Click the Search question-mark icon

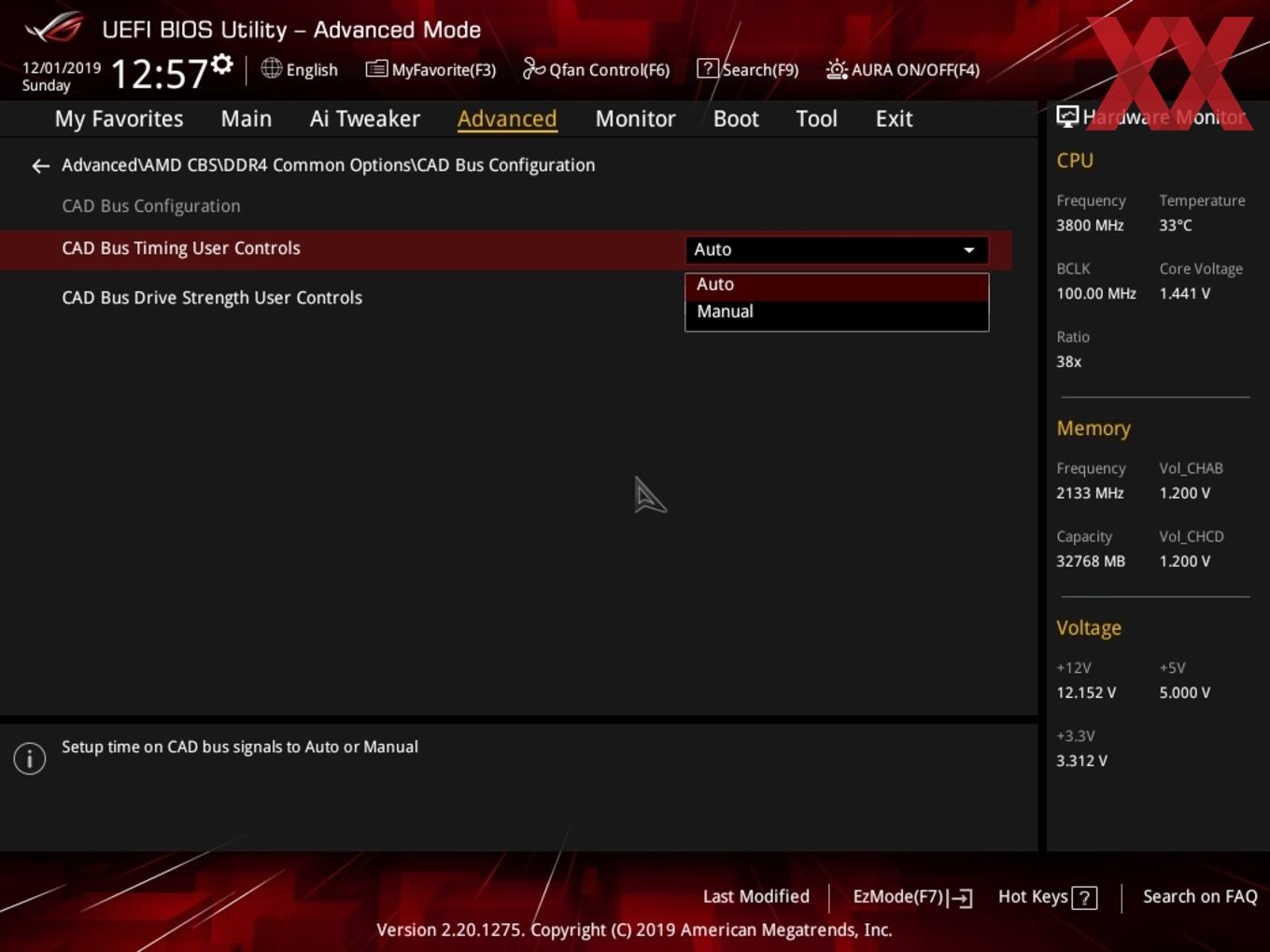click(x=708, y=69)
